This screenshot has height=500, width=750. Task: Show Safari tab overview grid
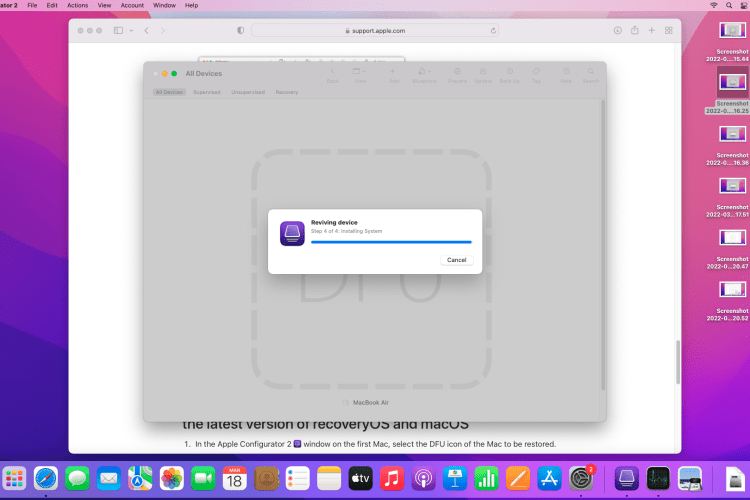click(x=669, y=30)
